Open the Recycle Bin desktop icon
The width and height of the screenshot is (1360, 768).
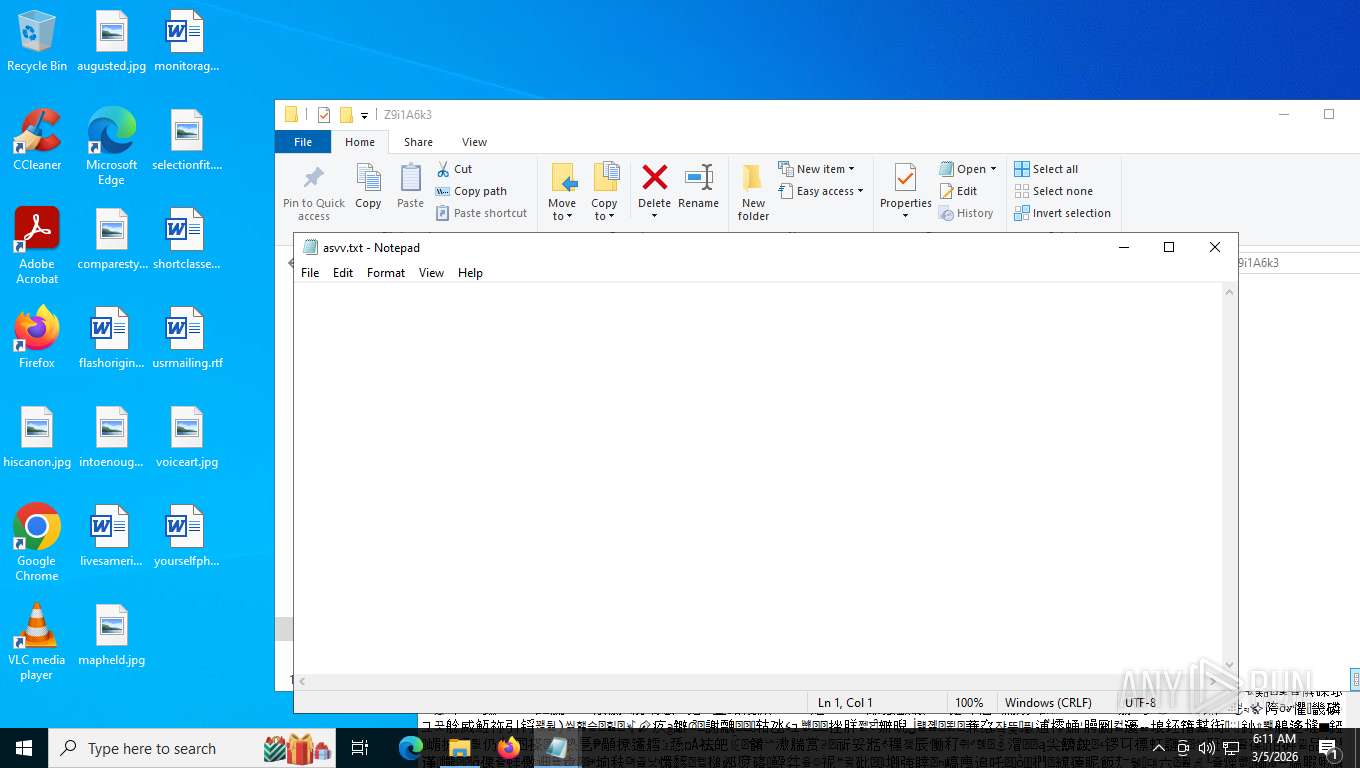pyautogui.click(x=37, y=41)
